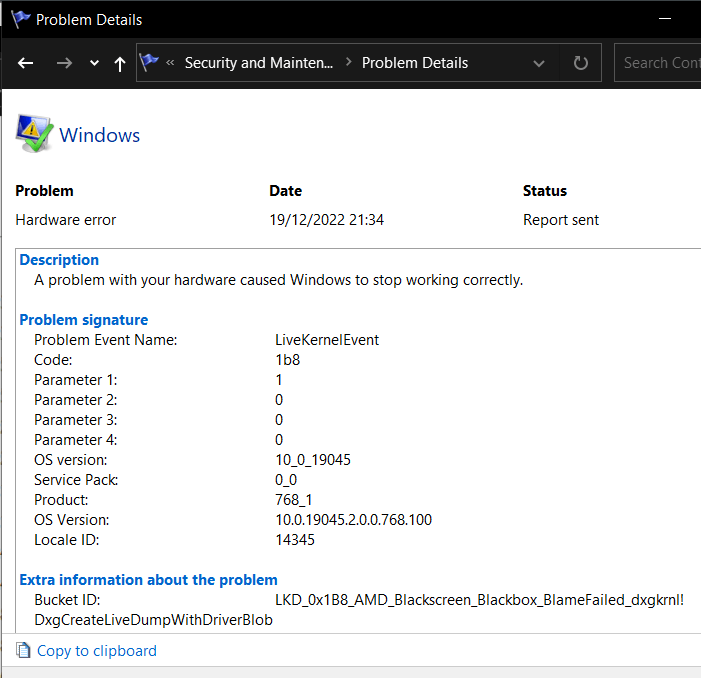Click the flag icon in the address bar

pos(149,62)
